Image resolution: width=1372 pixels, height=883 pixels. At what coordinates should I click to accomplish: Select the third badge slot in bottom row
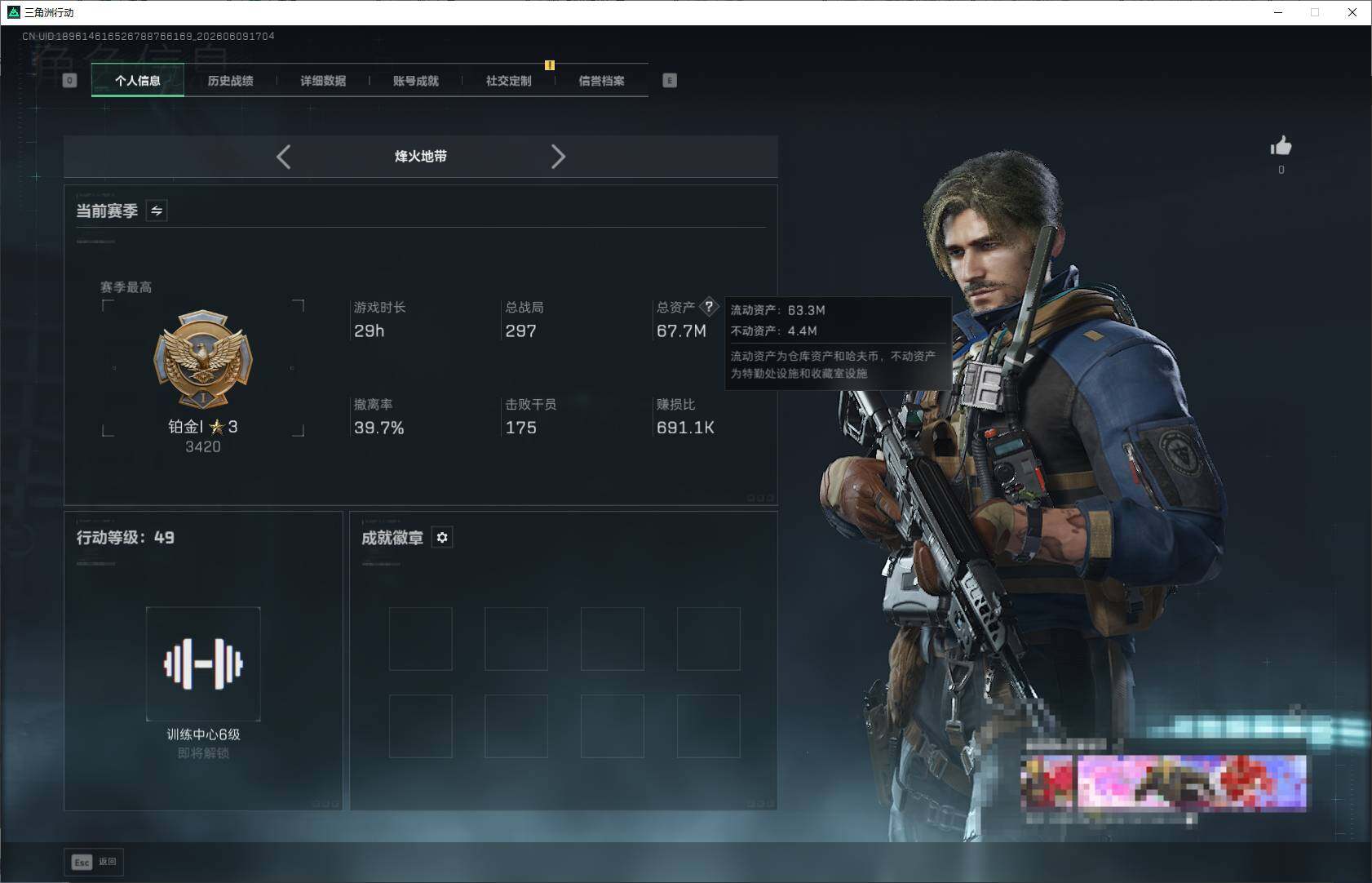coord(613,726)
